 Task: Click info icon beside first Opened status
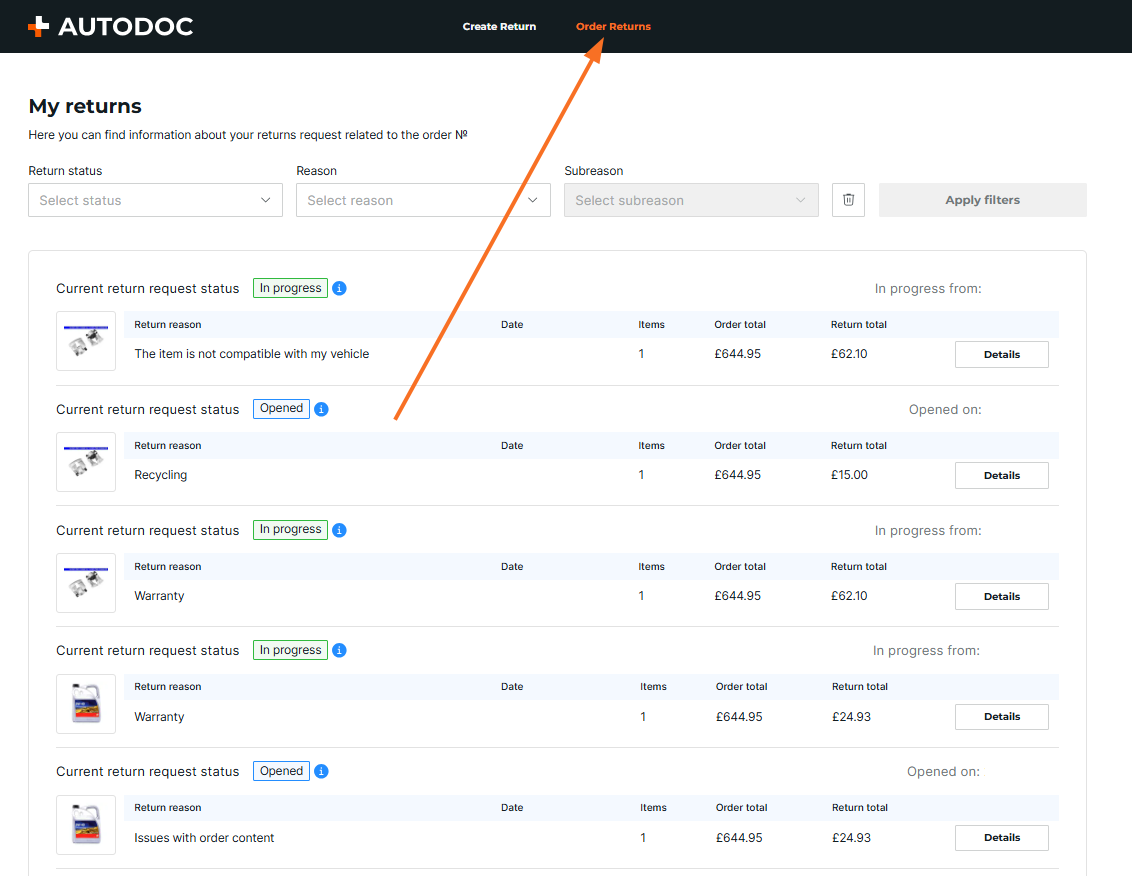(321, 409)
